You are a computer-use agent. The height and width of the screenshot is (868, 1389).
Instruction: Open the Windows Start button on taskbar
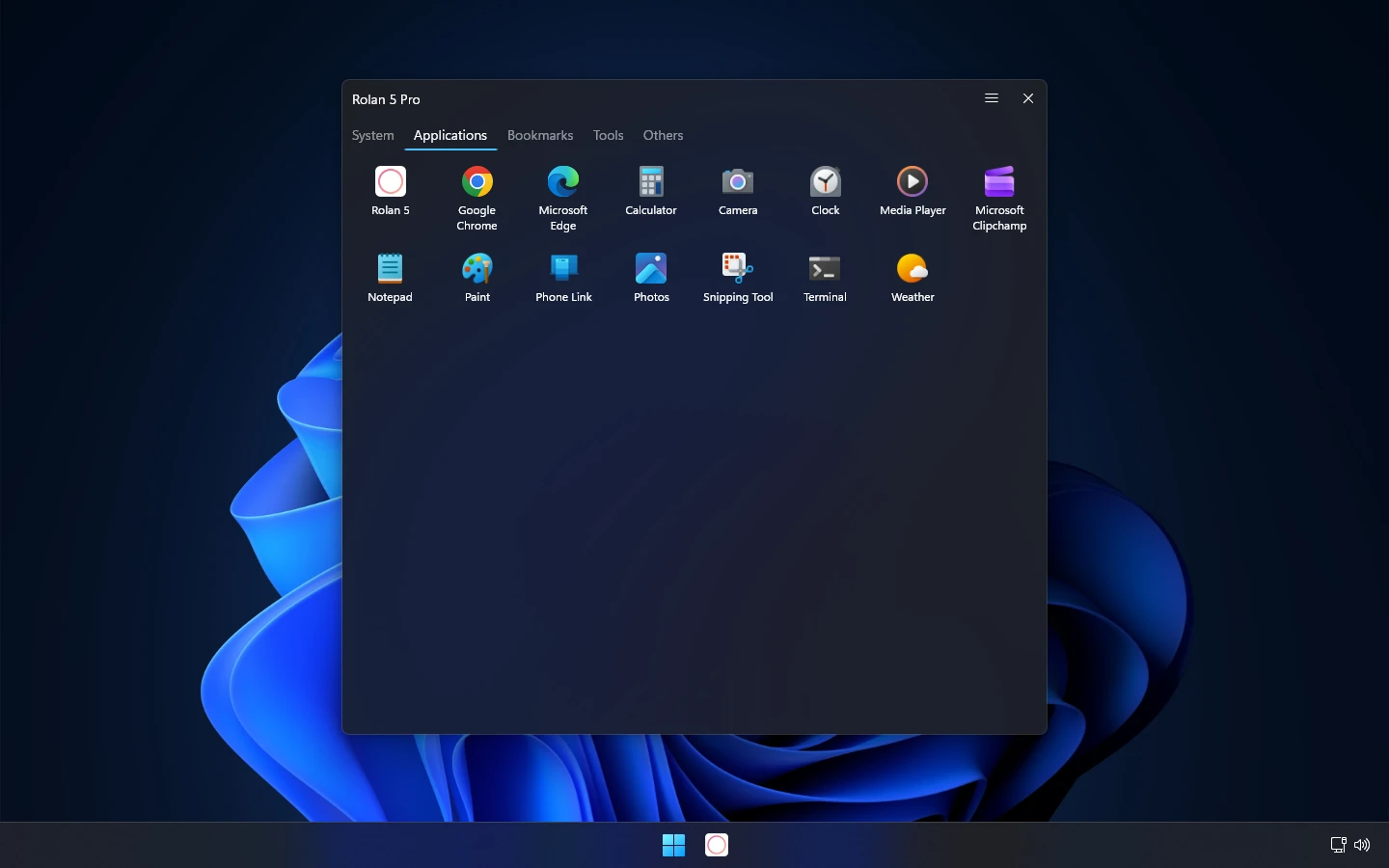[673, 845]
